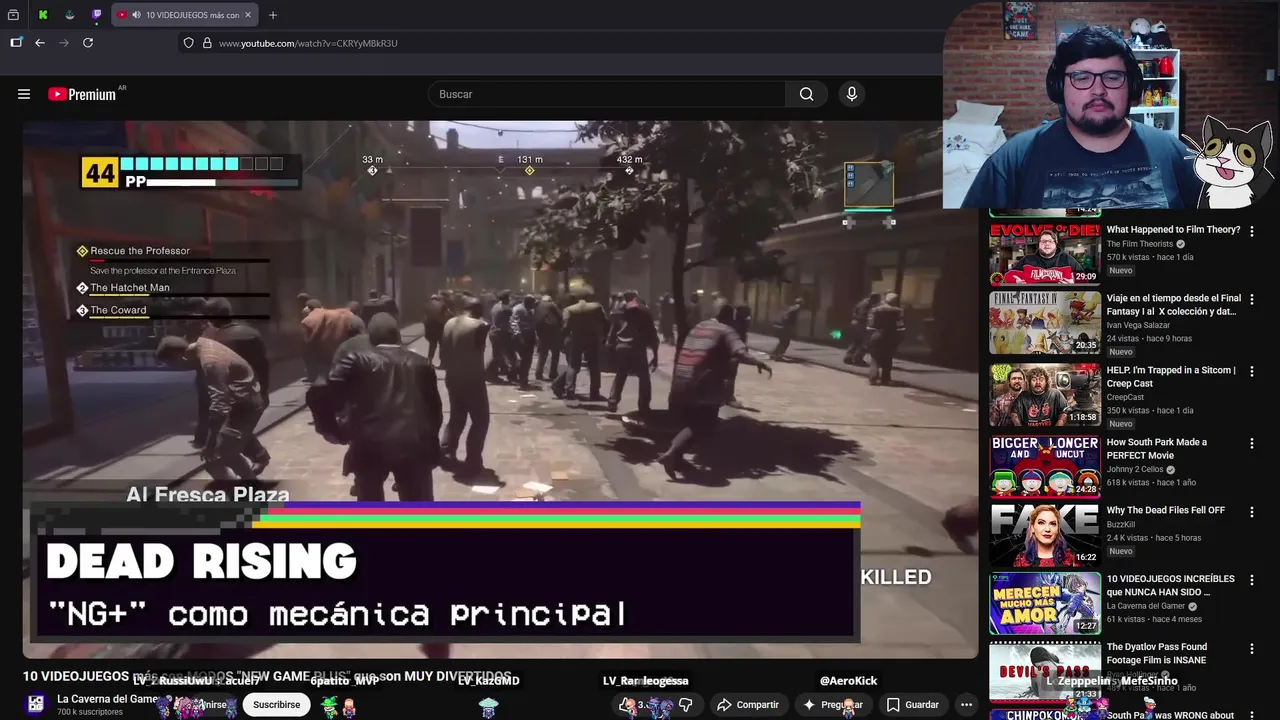
Task: Open the Twitch pinned tab
Action: point(96,15)
